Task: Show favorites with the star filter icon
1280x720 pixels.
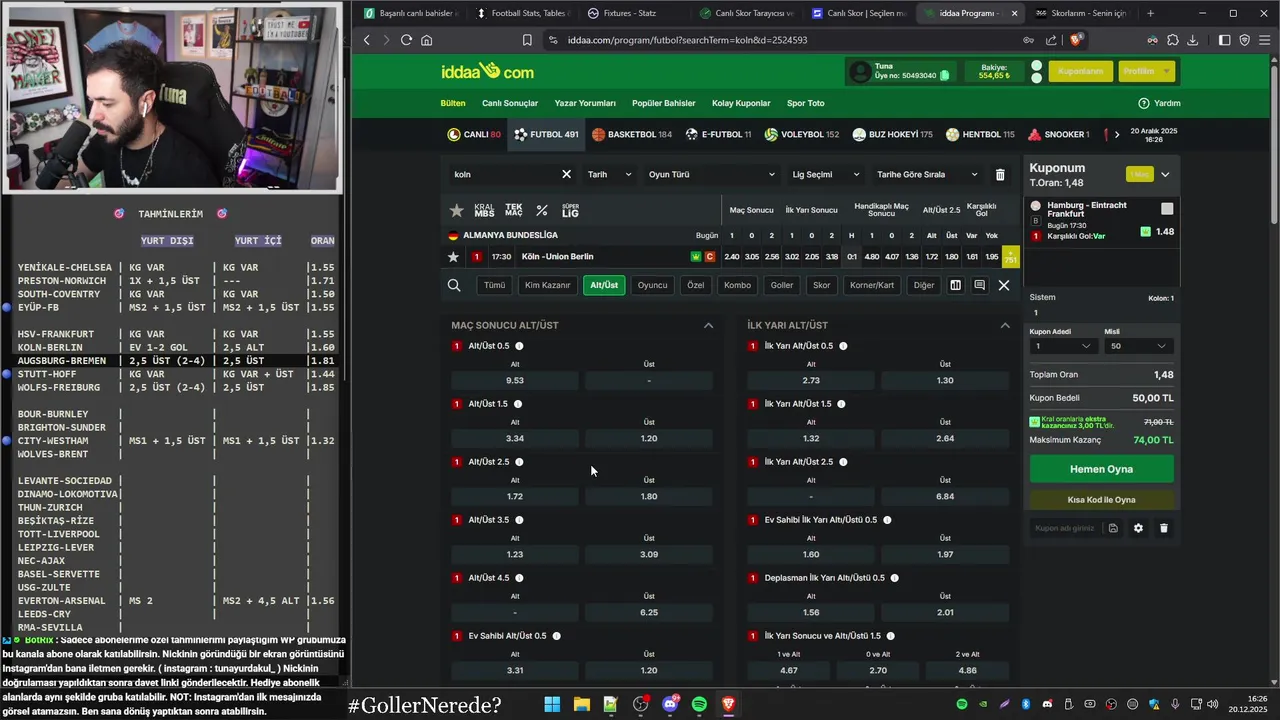Action: tap(457, 211)
